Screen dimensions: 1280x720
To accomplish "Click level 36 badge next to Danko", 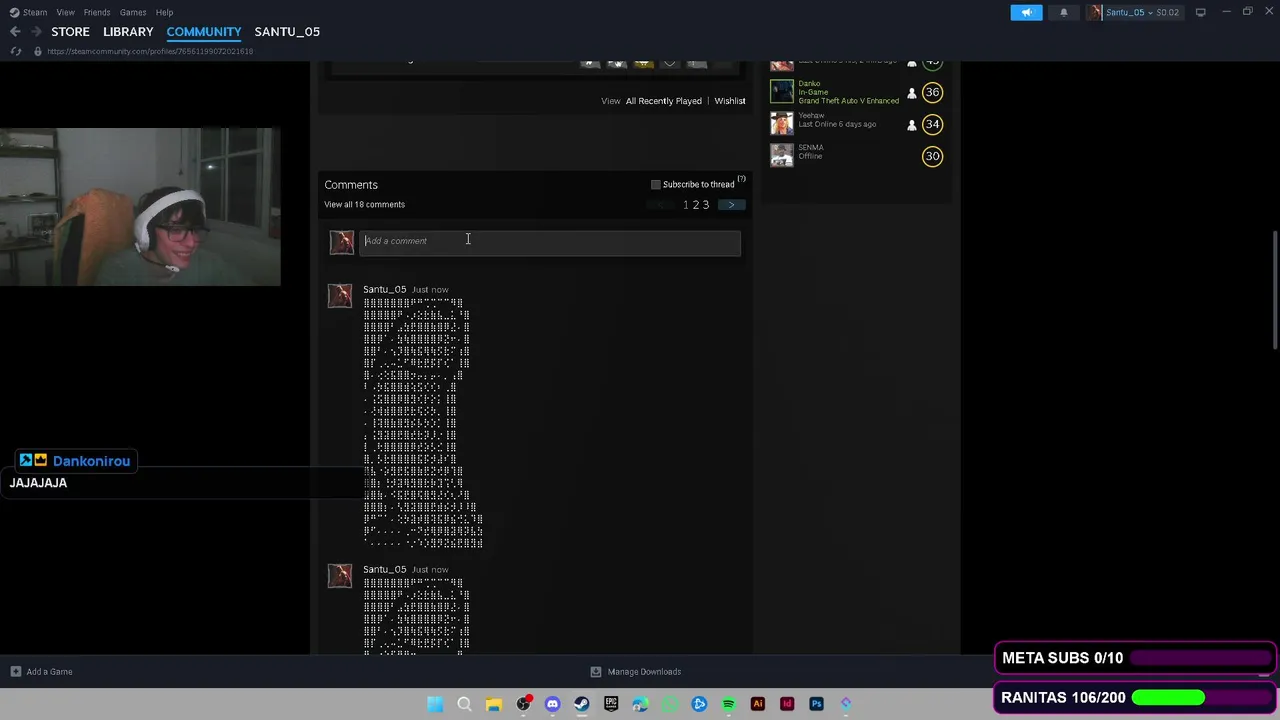I will pos(932,92).
